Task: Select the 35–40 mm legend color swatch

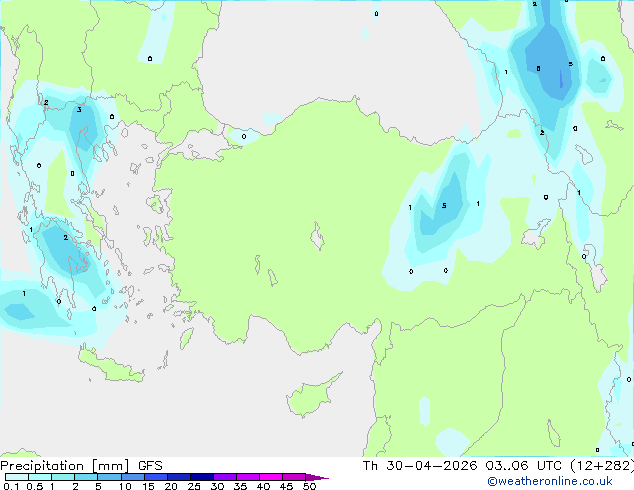Action: click(x=247, y=477)
